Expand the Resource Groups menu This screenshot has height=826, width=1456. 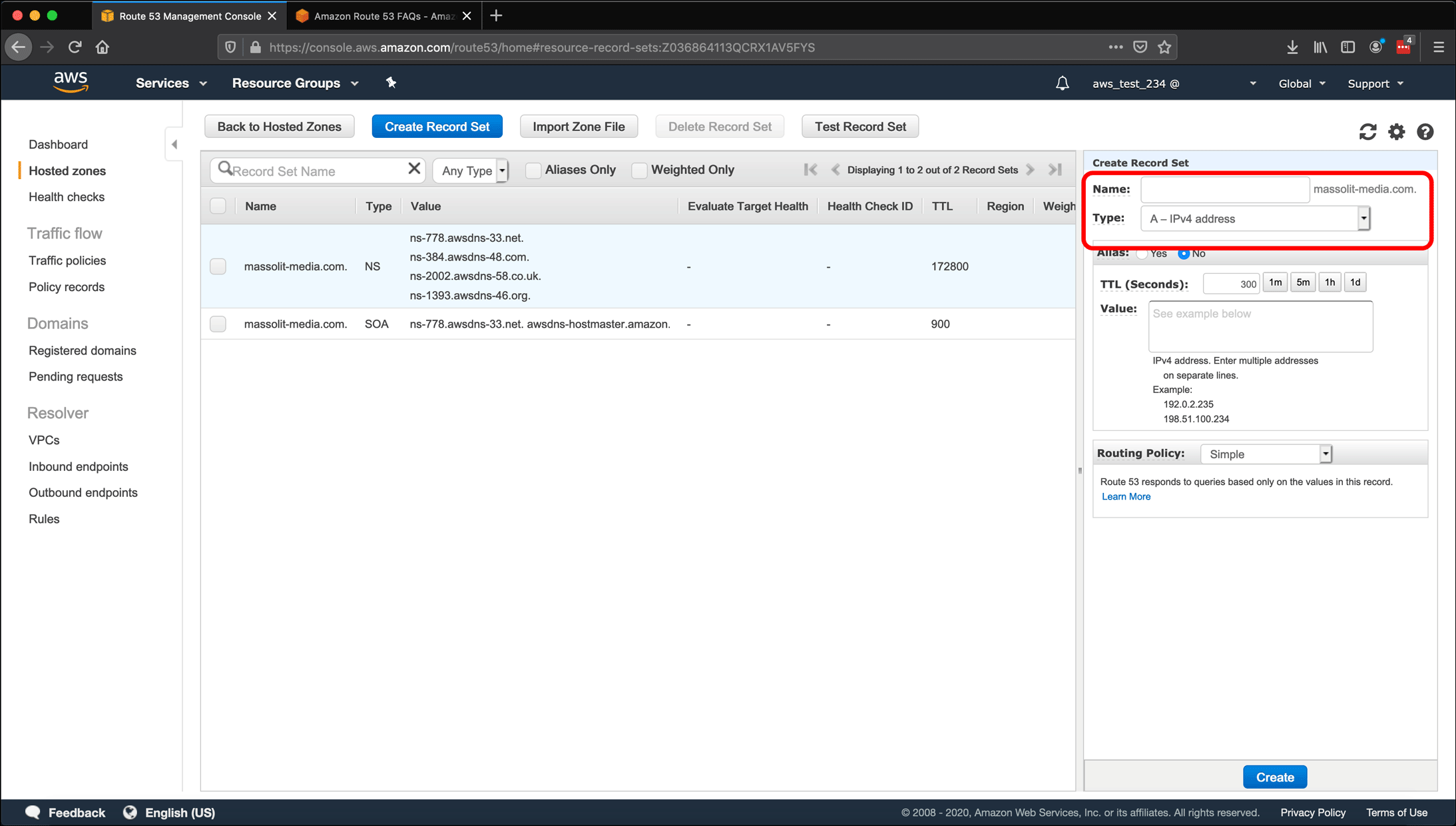click(295, 83)
